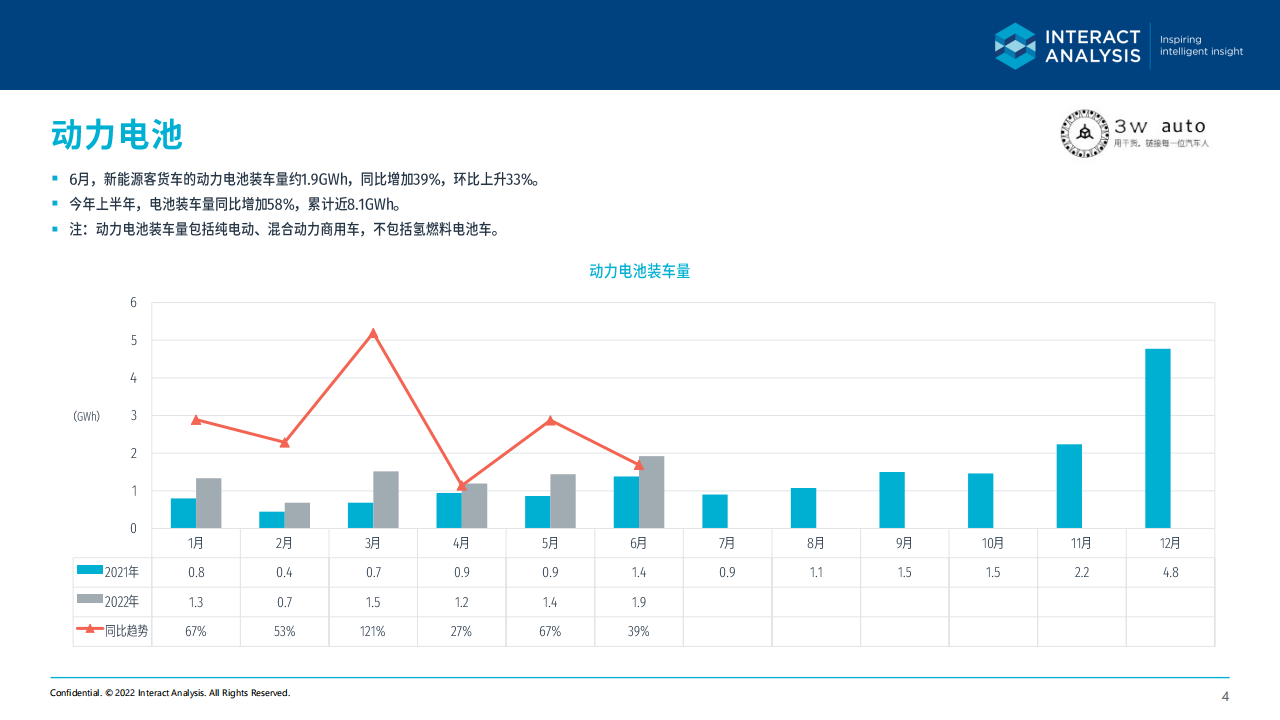Click the Interact Analysis hexagon logo icon
The height and width of the screenshot is (720, 1280).
tap(1015, 45)
